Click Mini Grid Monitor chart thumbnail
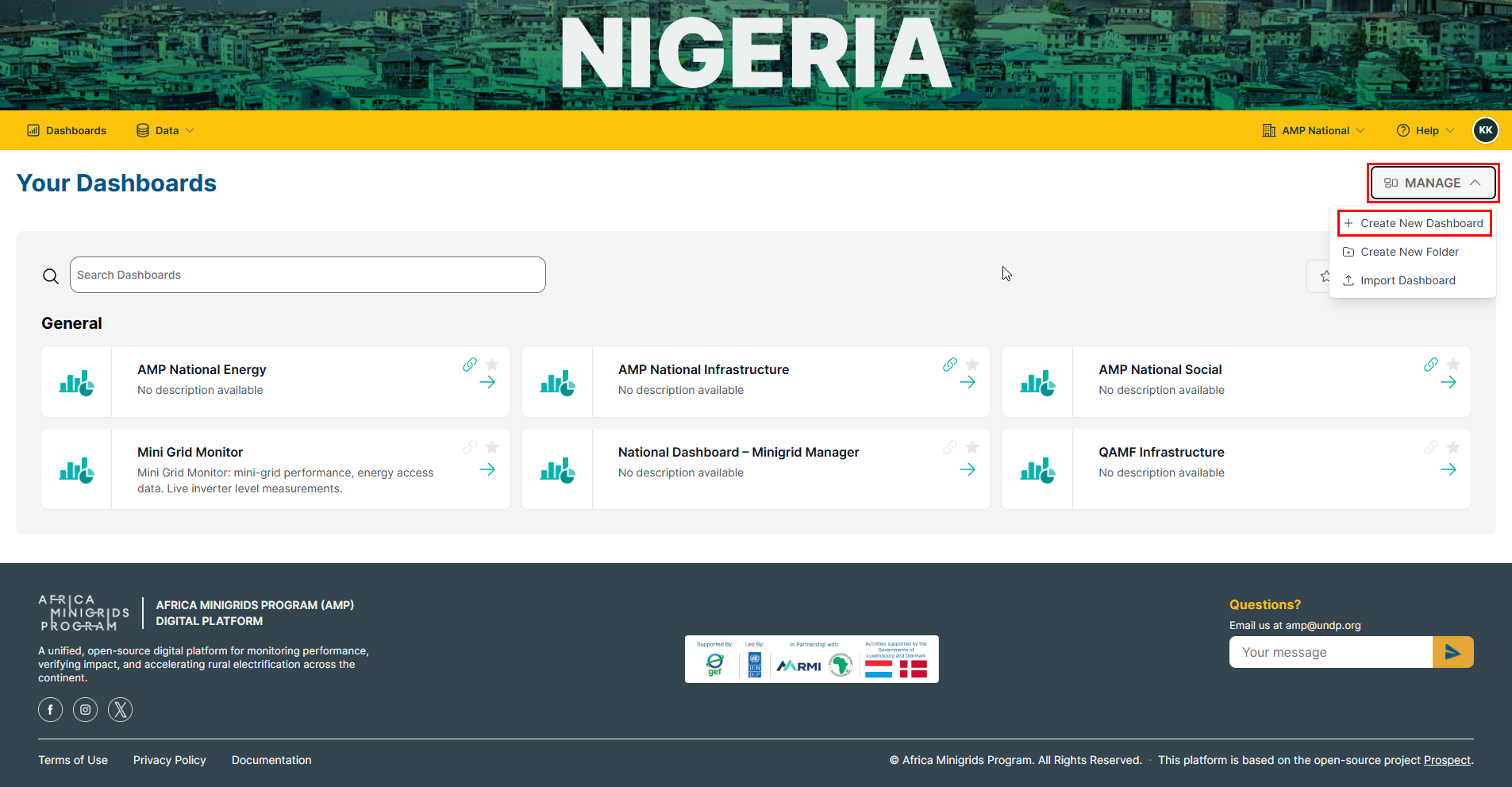The width and height of the screenshot is (1512, 787). 76,470
